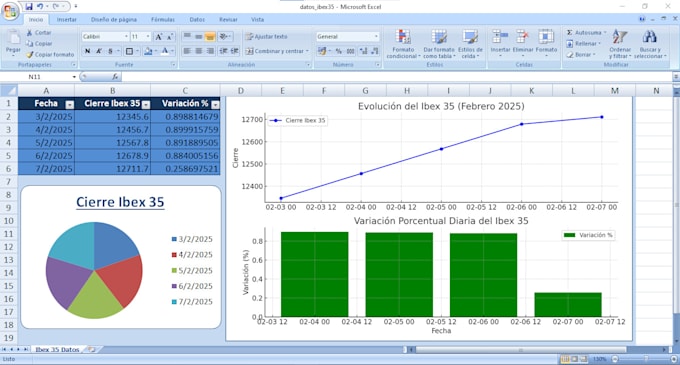680x365 pixels.
Task: Toggle right horizontal alignment
Action: click(x=210, y=51)
